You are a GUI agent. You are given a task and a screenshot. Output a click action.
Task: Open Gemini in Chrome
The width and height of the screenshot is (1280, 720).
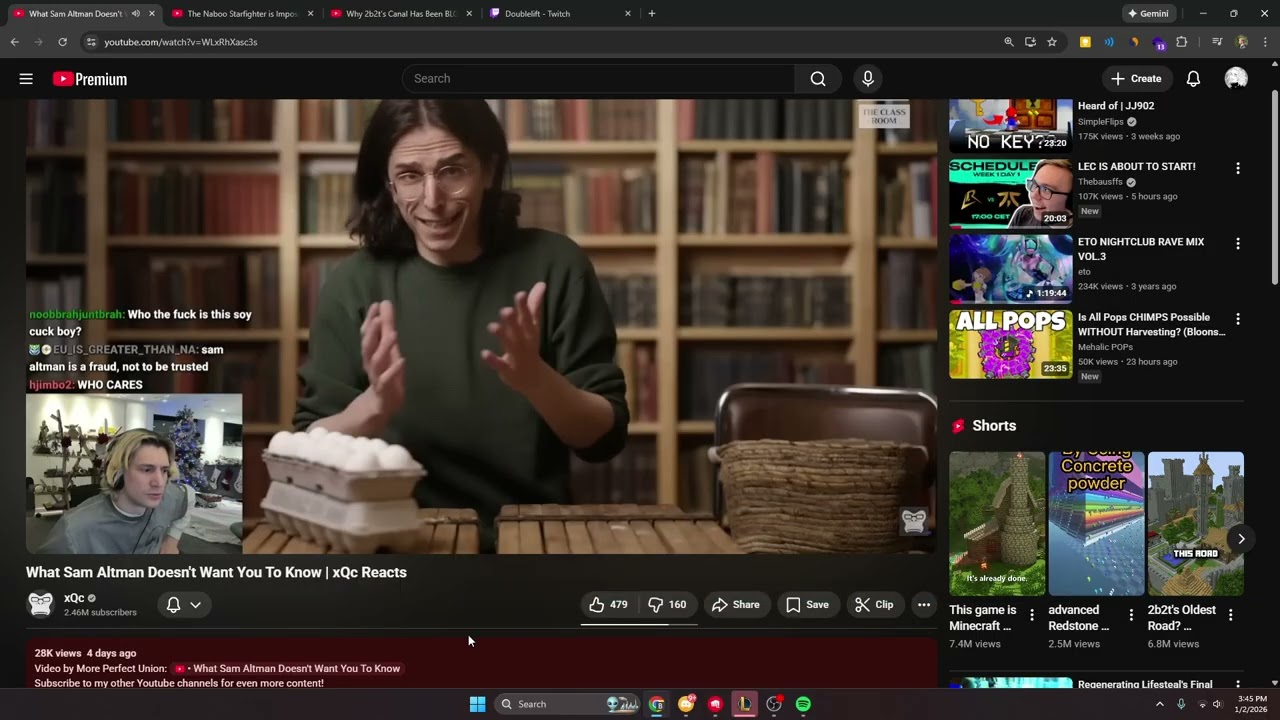point(1148,14)
